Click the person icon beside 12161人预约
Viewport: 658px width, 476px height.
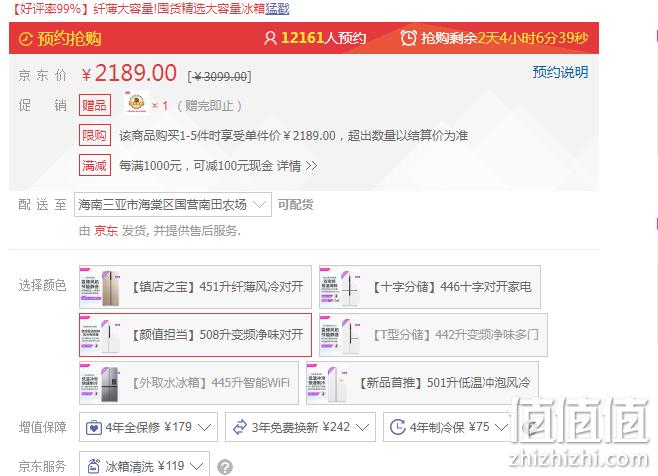coord(270,38)
